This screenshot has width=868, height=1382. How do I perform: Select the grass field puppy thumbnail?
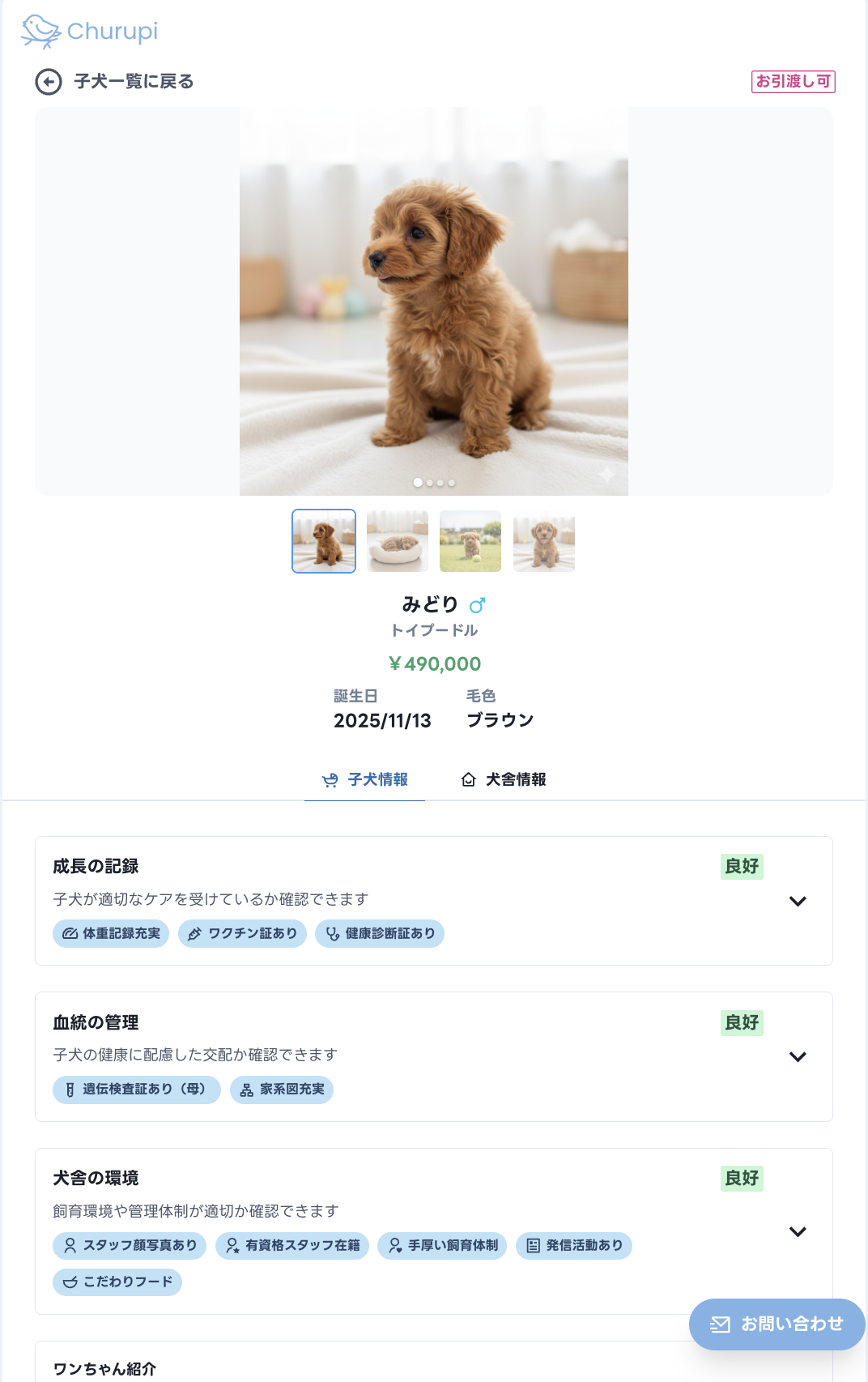[470, 541]
